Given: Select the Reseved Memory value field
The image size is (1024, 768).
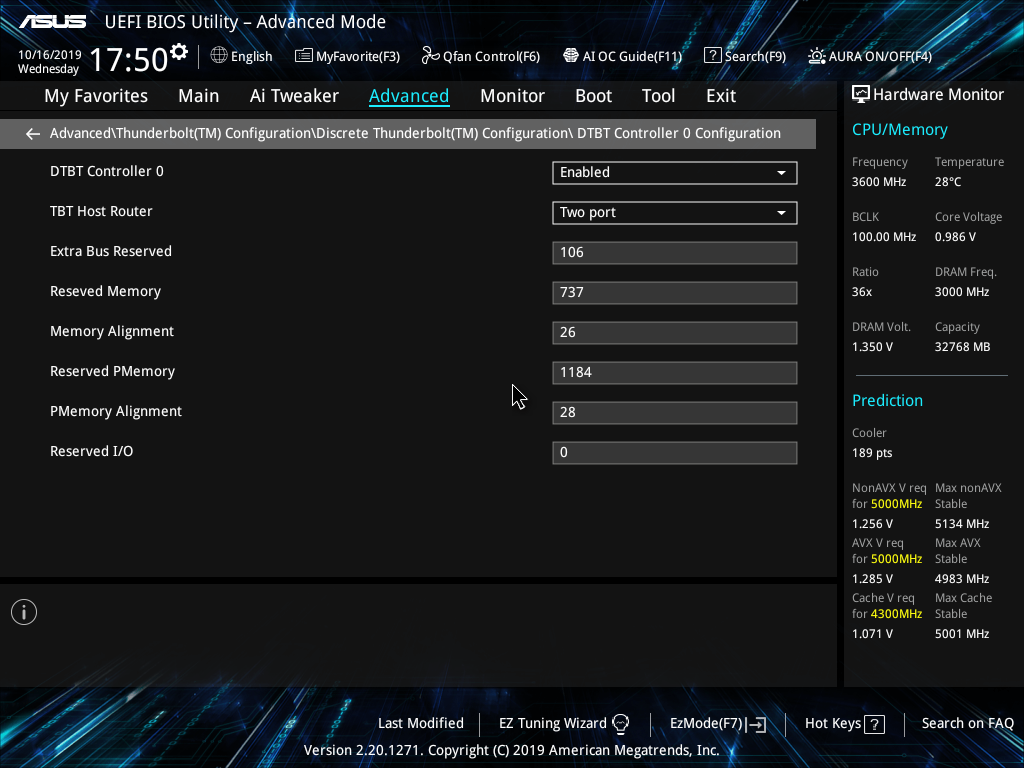Looking at the screenshot, I should tap(675, 293).
